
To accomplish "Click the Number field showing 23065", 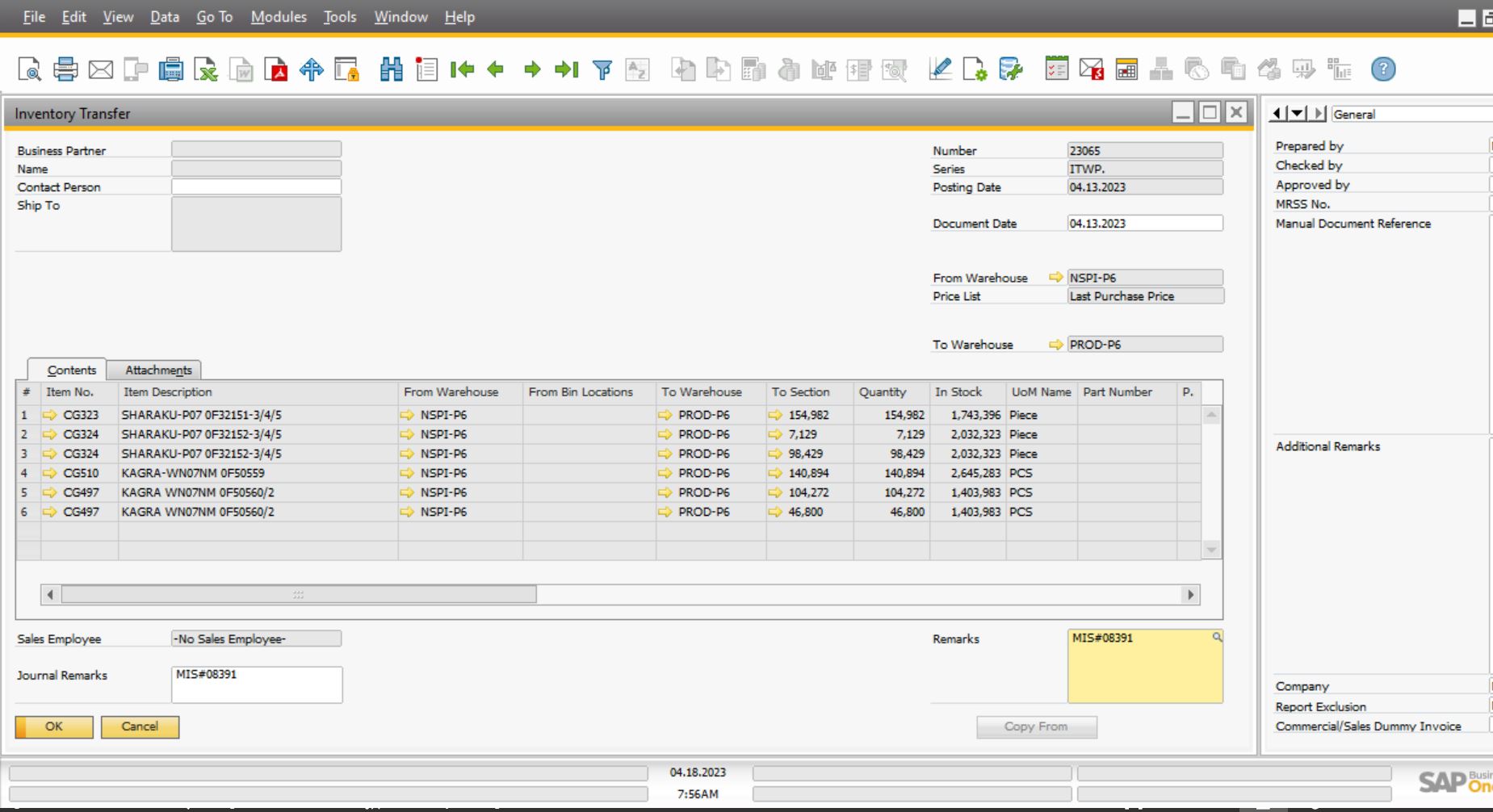I will point(1144,150).
